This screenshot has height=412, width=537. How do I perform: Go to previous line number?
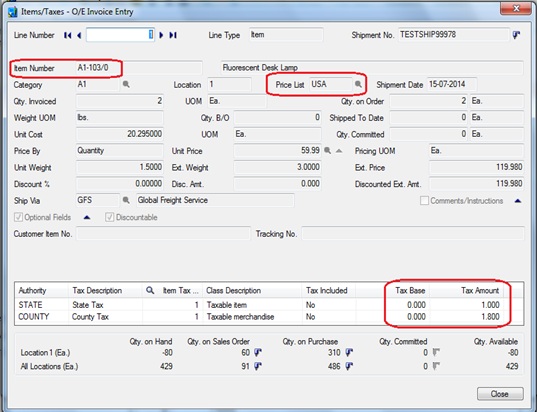79,35
